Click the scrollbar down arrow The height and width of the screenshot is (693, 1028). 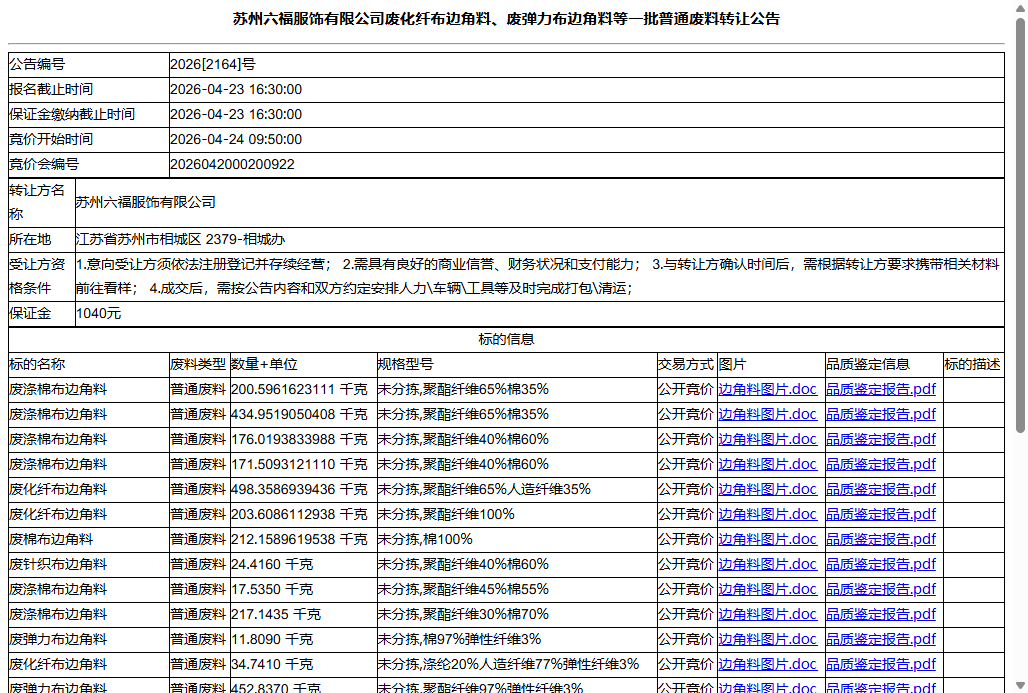(x=1019, y=686)
